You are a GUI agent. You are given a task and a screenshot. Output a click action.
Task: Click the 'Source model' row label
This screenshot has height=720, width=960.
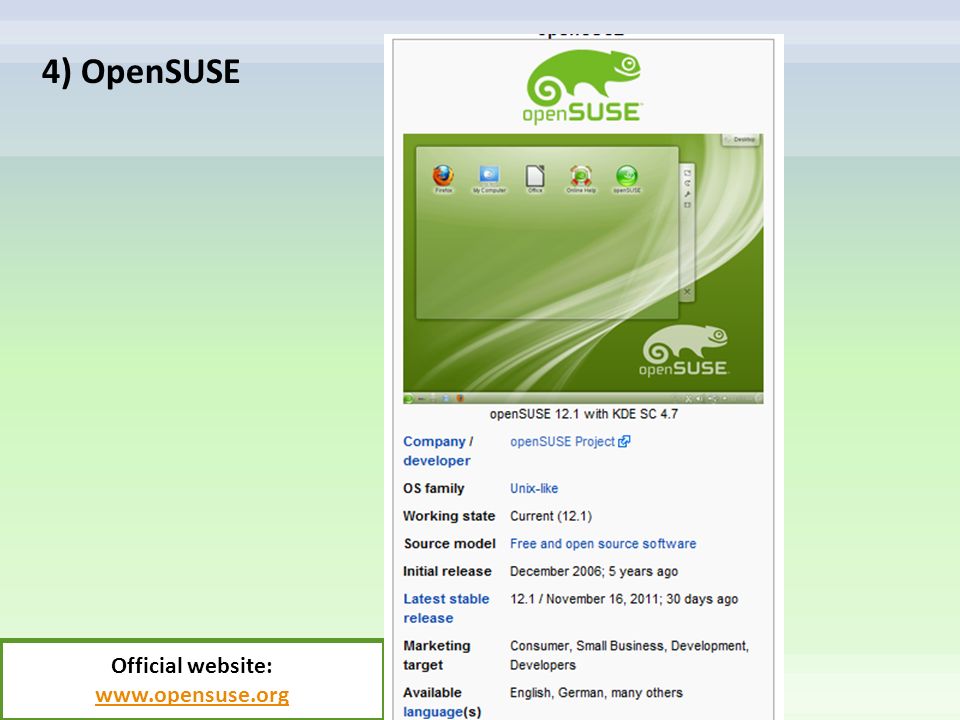[x=449, y=544]
